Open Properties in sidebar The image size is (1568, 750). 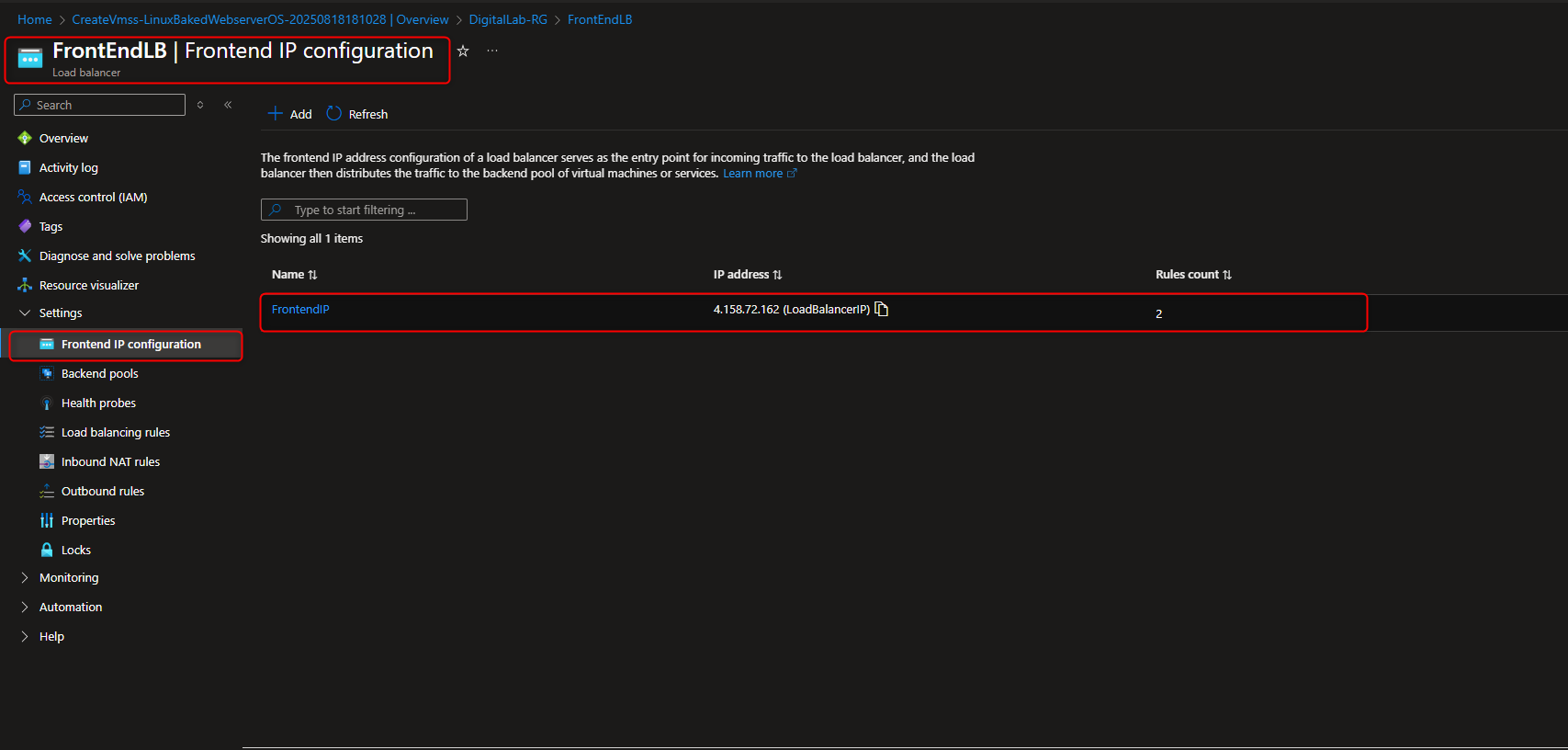88,520
